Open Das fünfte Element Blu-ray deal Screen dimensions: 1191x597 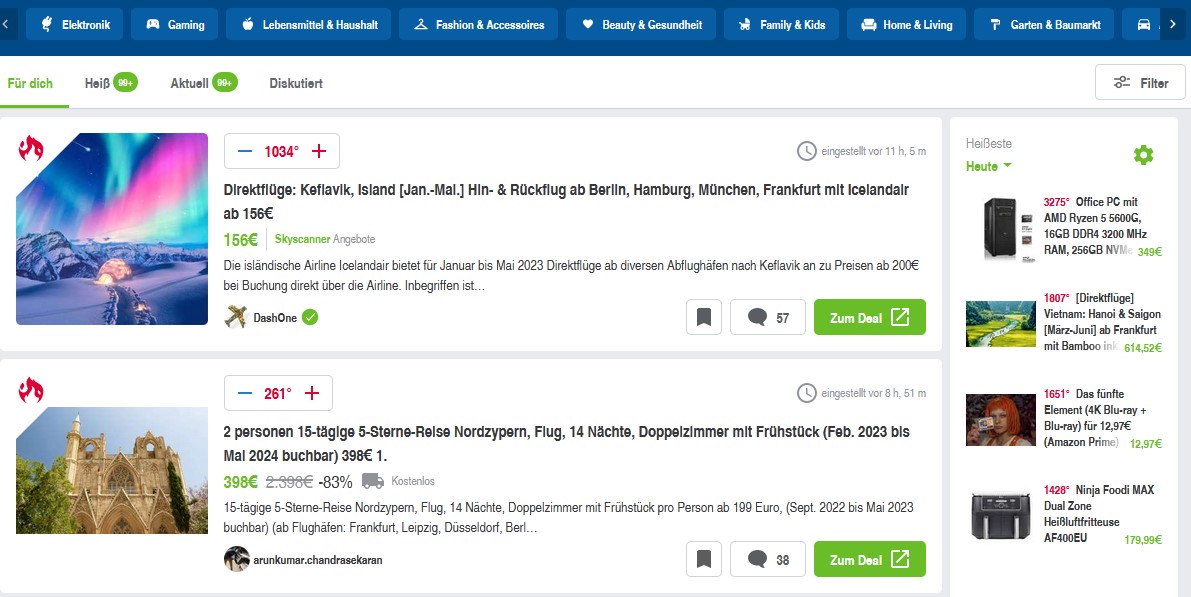(x=1095, y=418)
